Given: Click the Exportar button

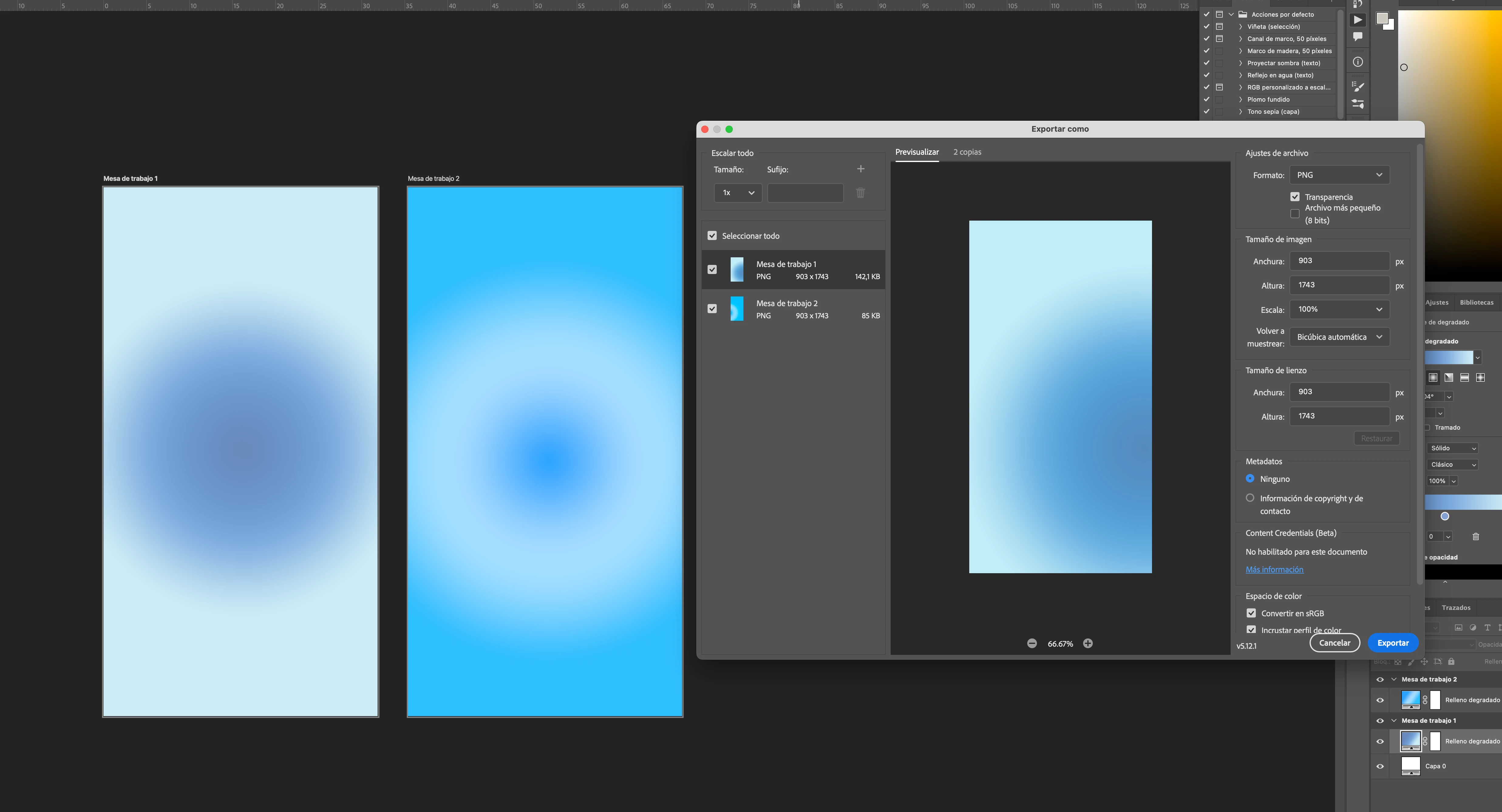Looking at the screenshot, I should [x=1393, y=643].
